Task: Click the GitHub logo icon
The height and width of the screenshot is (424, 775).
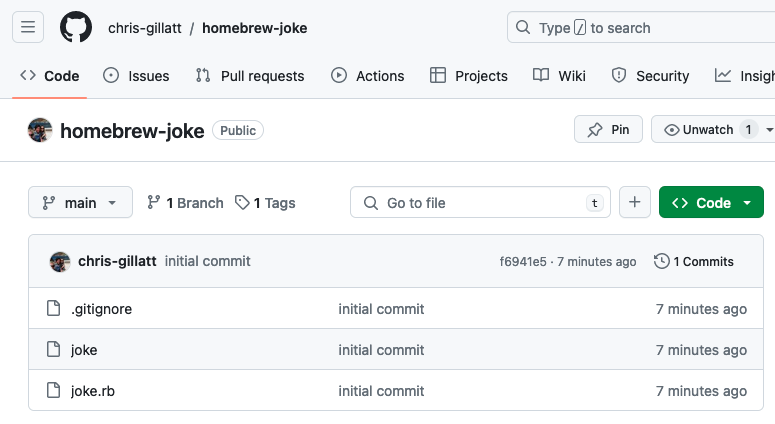Action: tap(76, 28)
